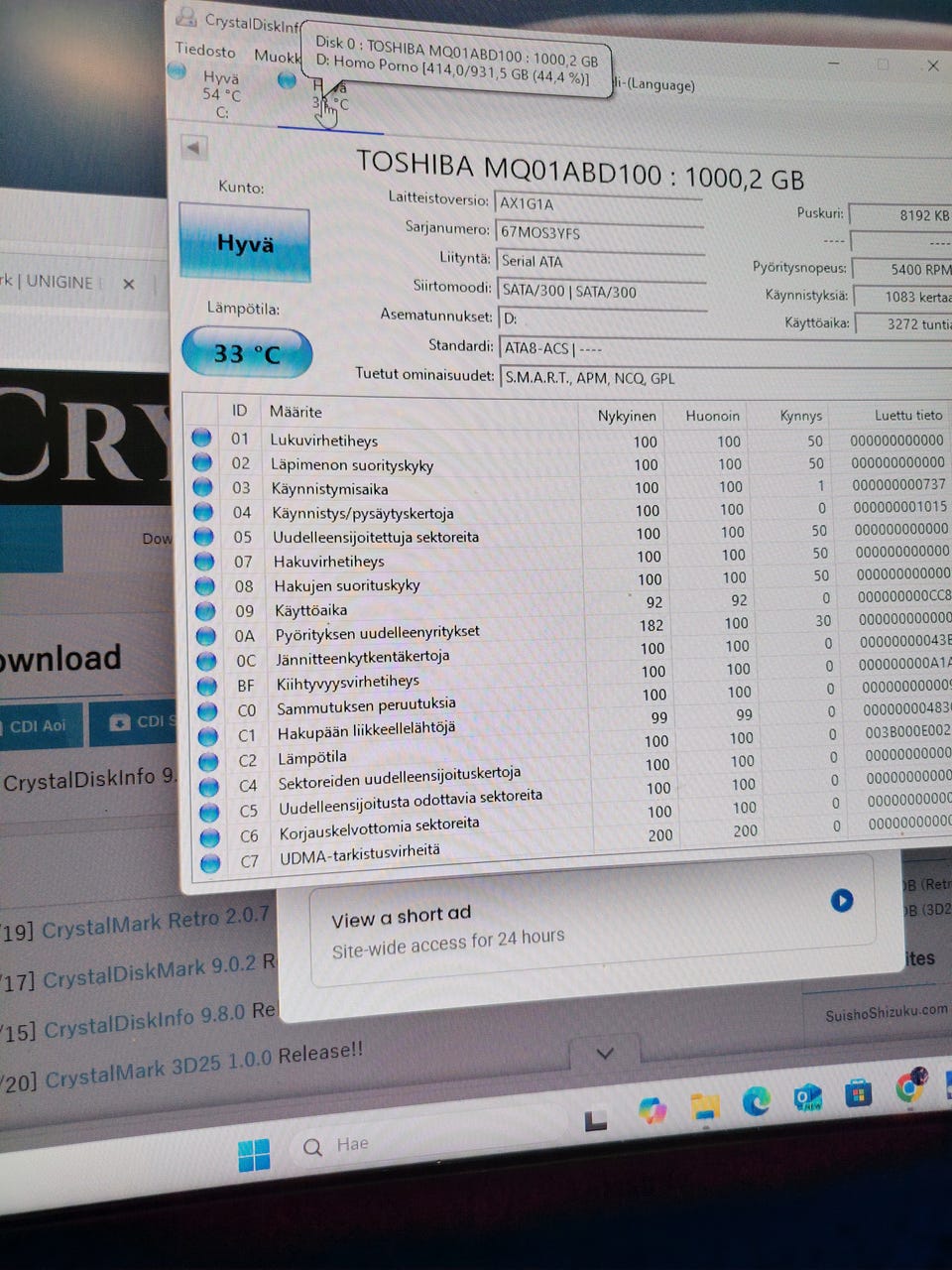
Task: Click the Määrite column header
Action: pyautogui.click(x=296, y=411)
